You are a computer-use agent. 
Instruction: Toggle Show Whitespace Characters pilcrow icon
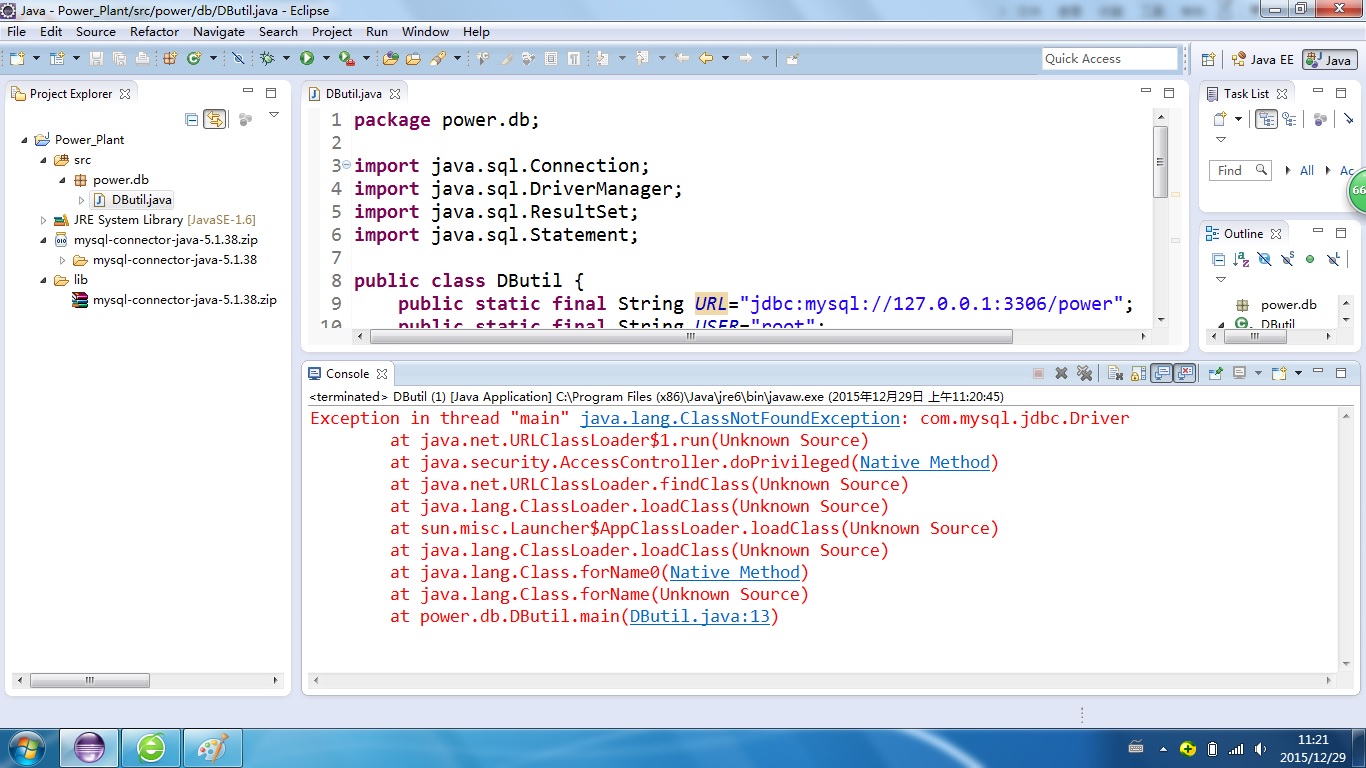coord(573,58)
